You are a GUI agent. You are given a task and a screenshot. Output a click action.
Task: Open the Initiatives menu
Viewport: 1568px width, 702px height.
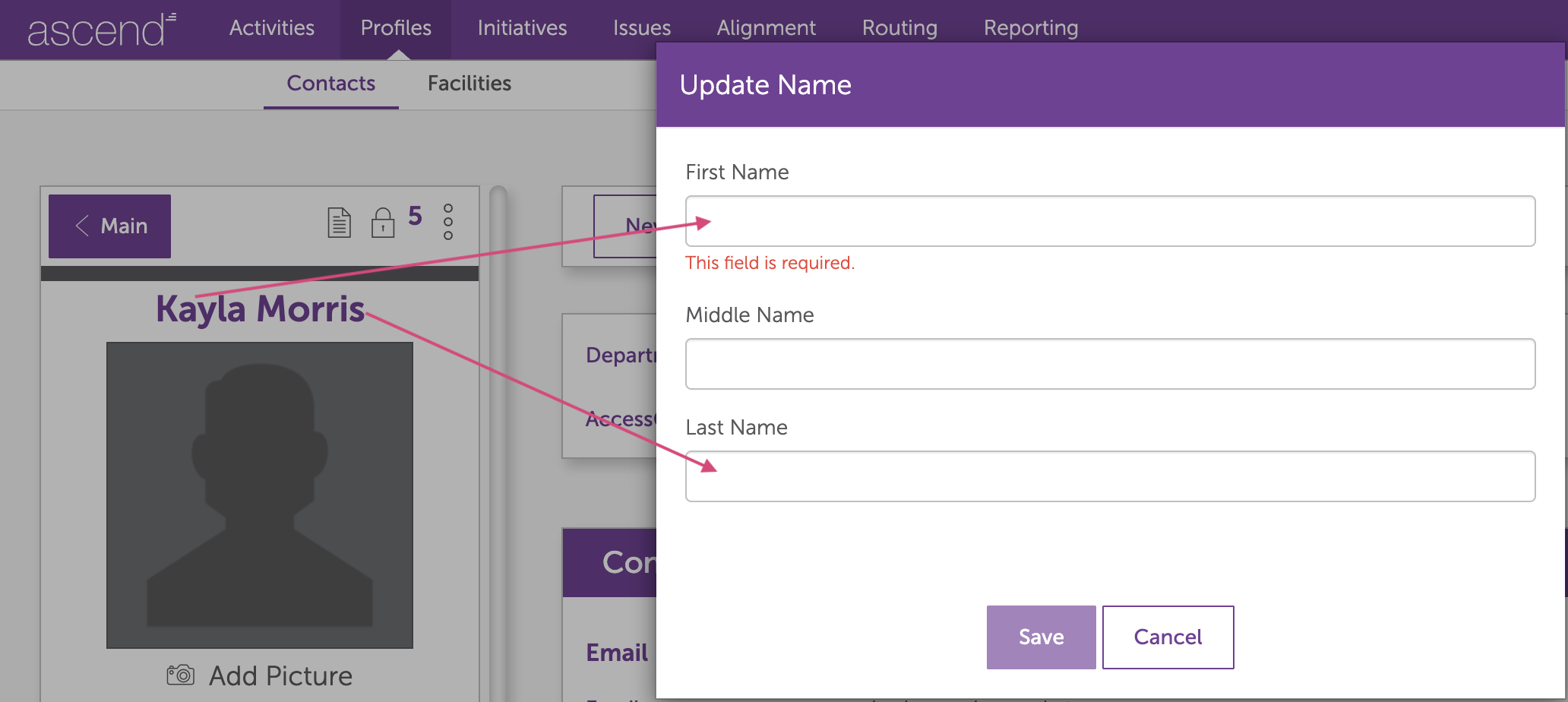[522, 28]
